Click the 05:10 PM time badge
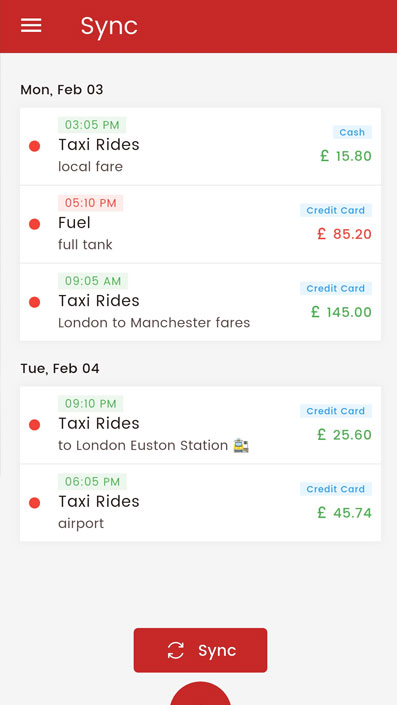Screen dimensions: 397x705 point(90,203)
